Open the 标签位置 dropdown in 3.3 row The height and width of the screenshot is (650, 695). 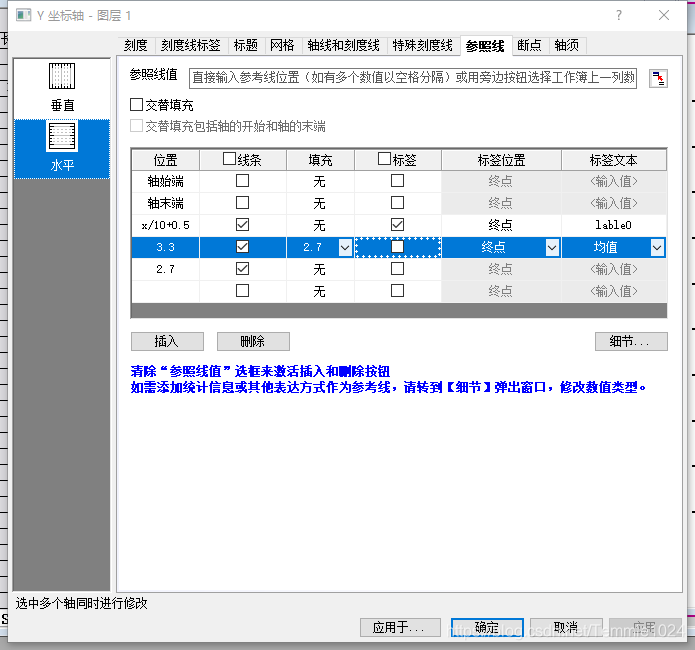pos(552,247)
